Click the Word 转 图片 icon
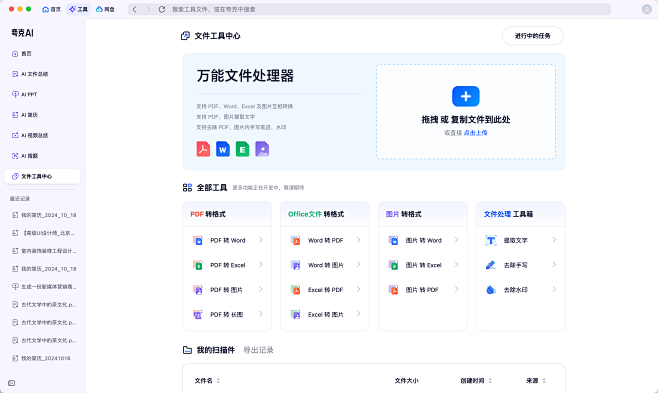Screen dimensions: 658x393 [295, 265]
